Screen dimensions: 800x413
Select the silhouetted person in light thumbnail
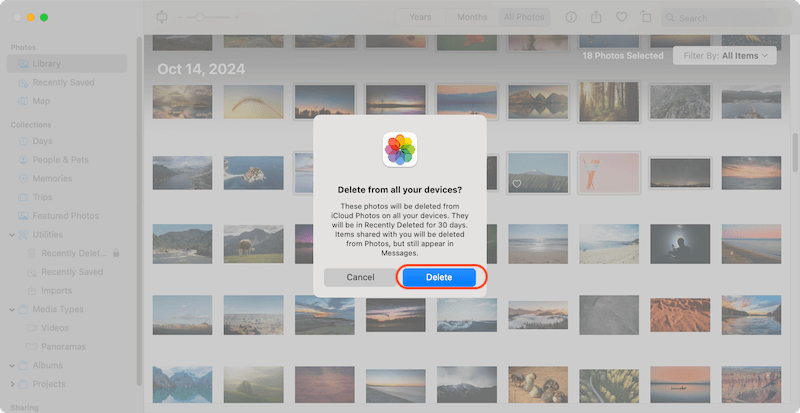pos(680,244)
